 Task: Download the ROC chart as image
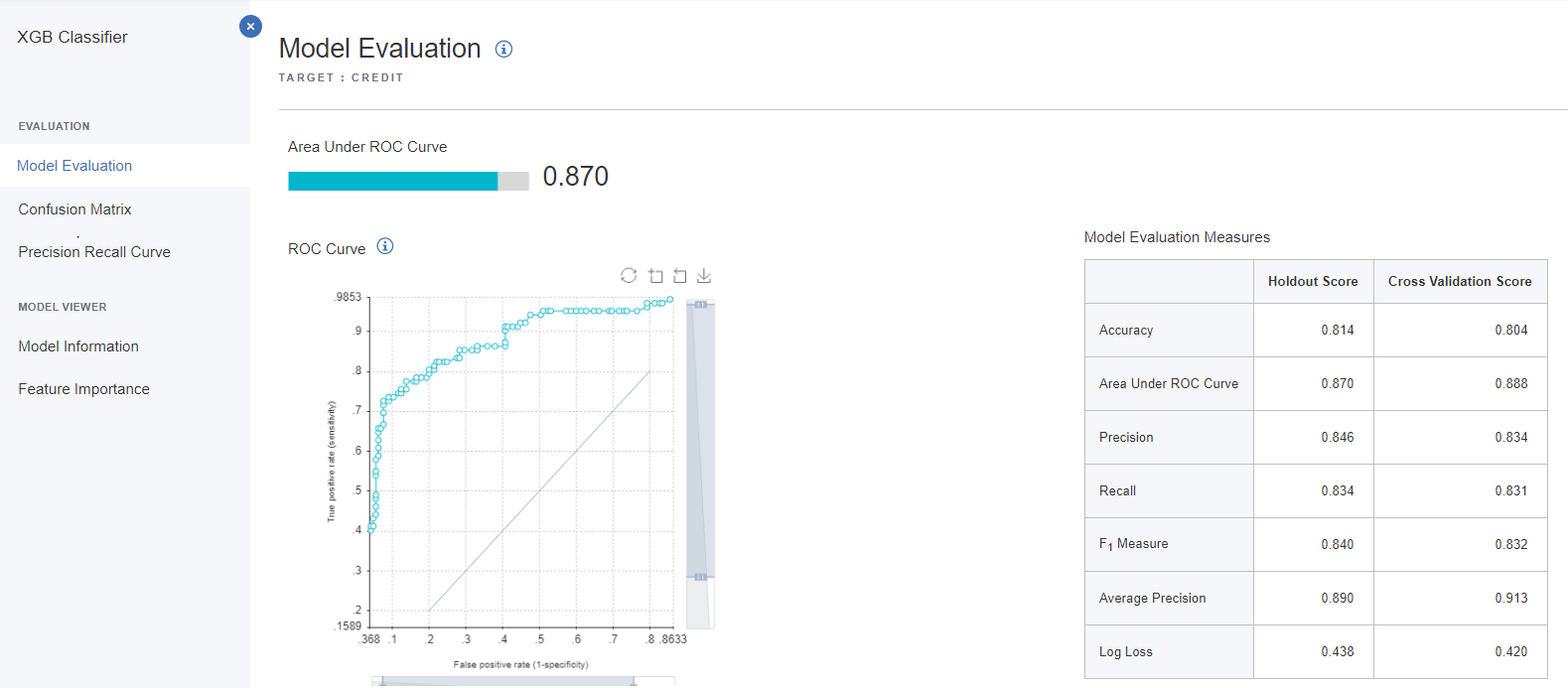tap(704, 275)
